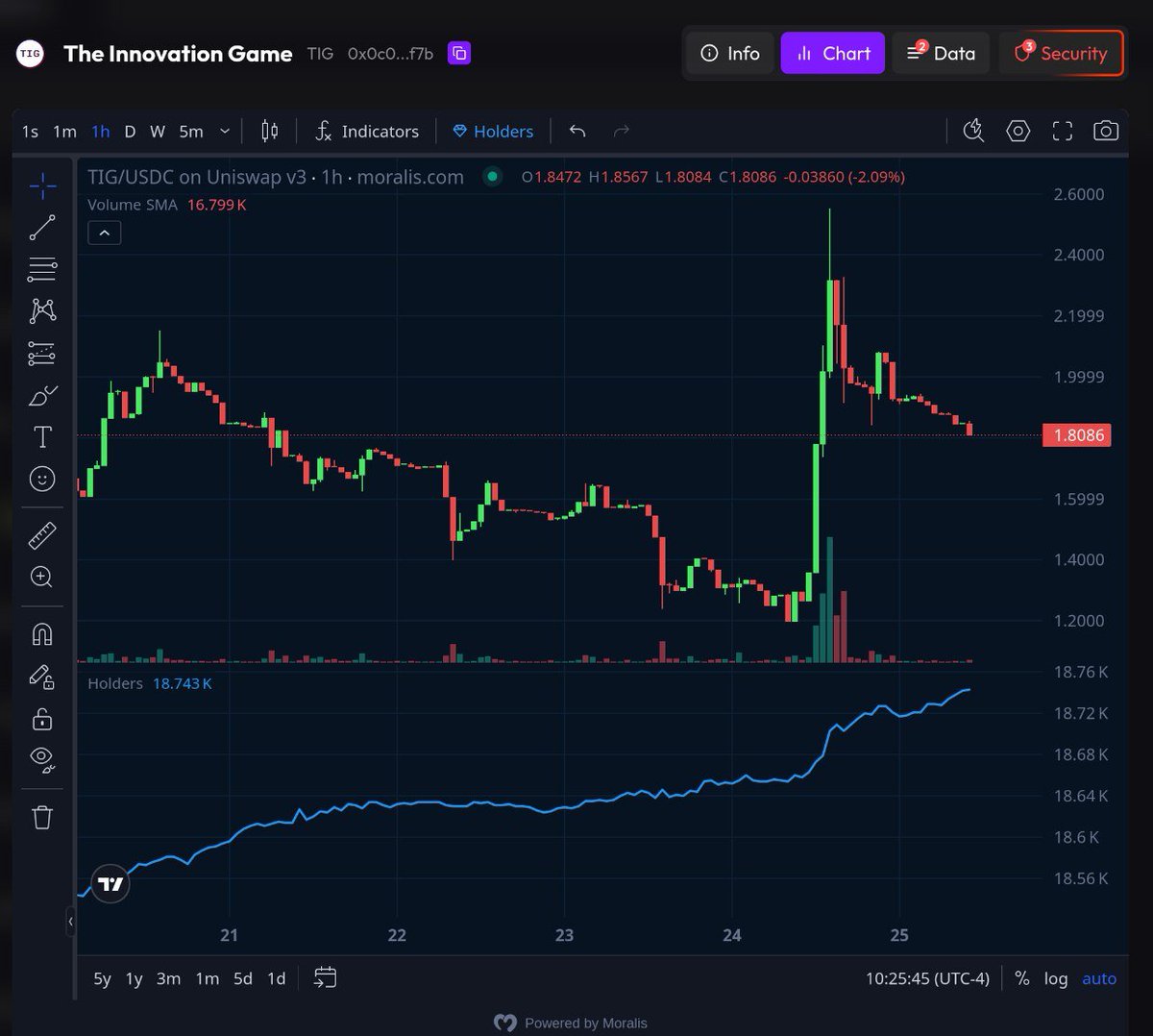Viewport: 1153px width, 1036px height.
Task: Set date range to 5y
Action: (102, 978)
